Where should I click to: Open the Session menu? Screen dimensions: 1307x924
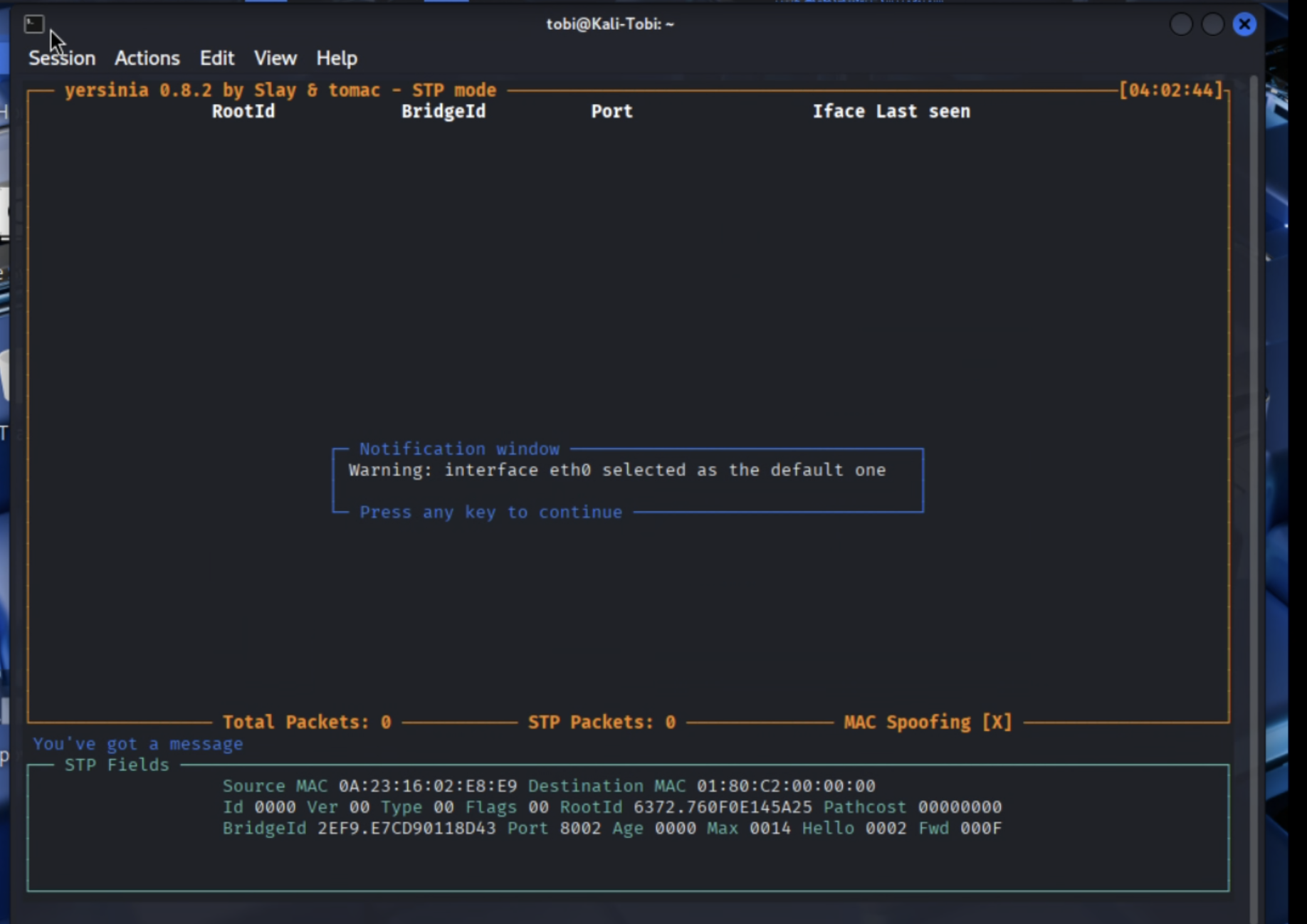62,58
